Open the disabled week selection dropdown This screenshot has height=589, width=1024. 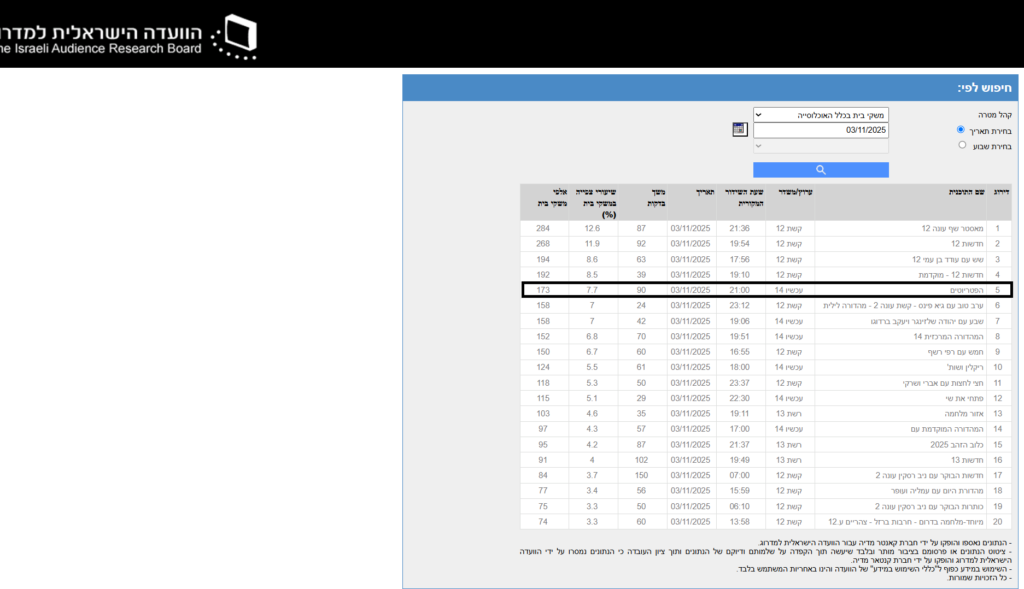pos(821,146)
